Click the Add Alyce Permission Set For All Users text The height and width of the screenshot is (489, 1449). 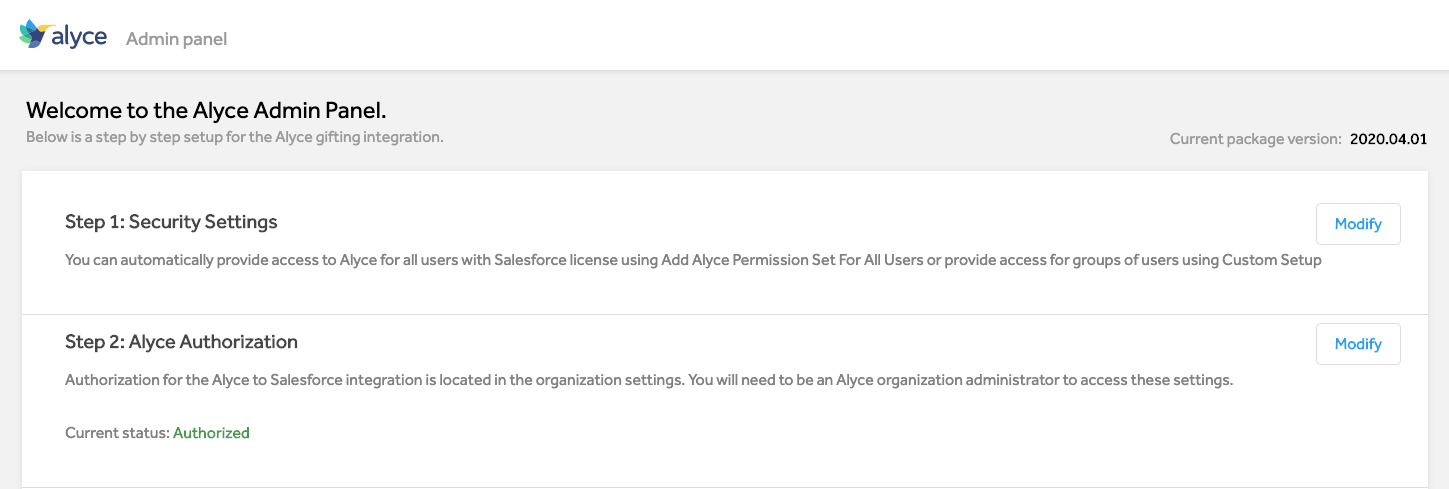(789, 260)
